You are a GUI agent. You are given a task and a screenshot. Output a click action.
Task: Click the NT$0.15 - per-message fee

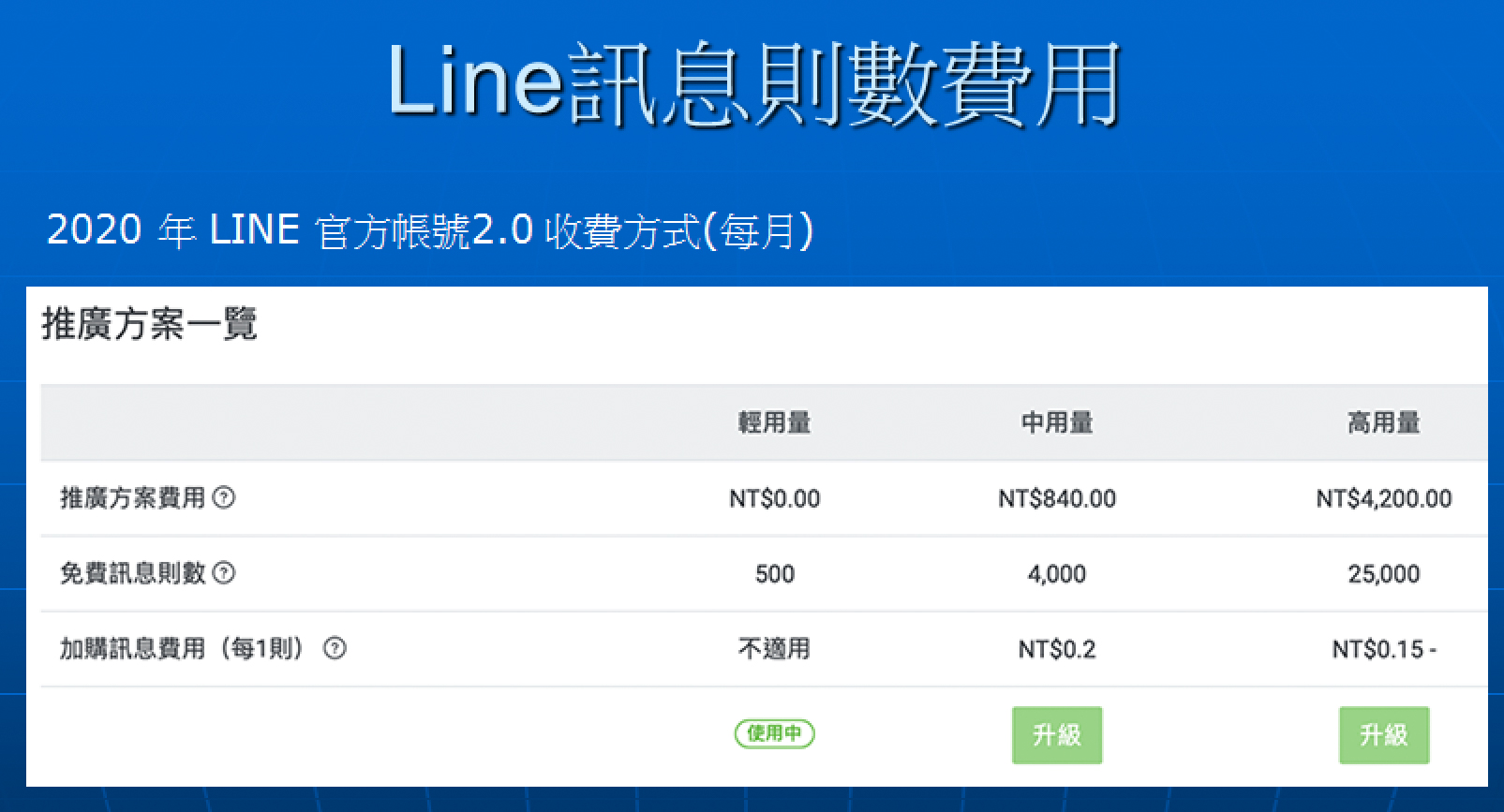pos(1384,649)
